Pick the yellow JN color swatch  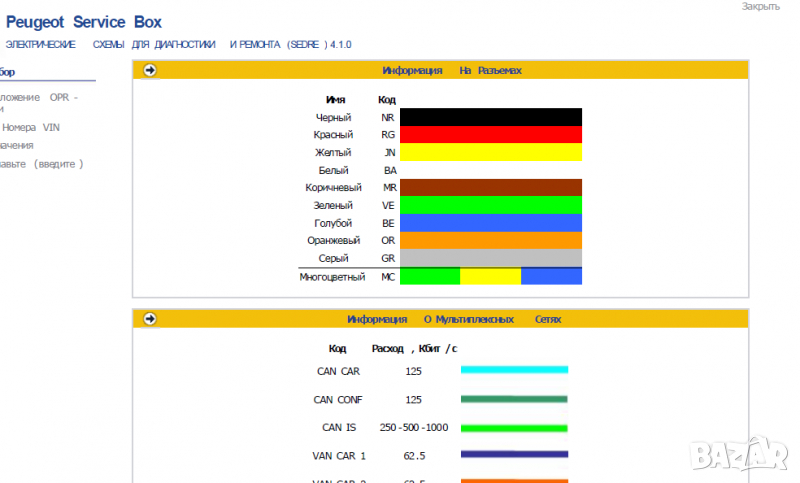click(490, 152)
